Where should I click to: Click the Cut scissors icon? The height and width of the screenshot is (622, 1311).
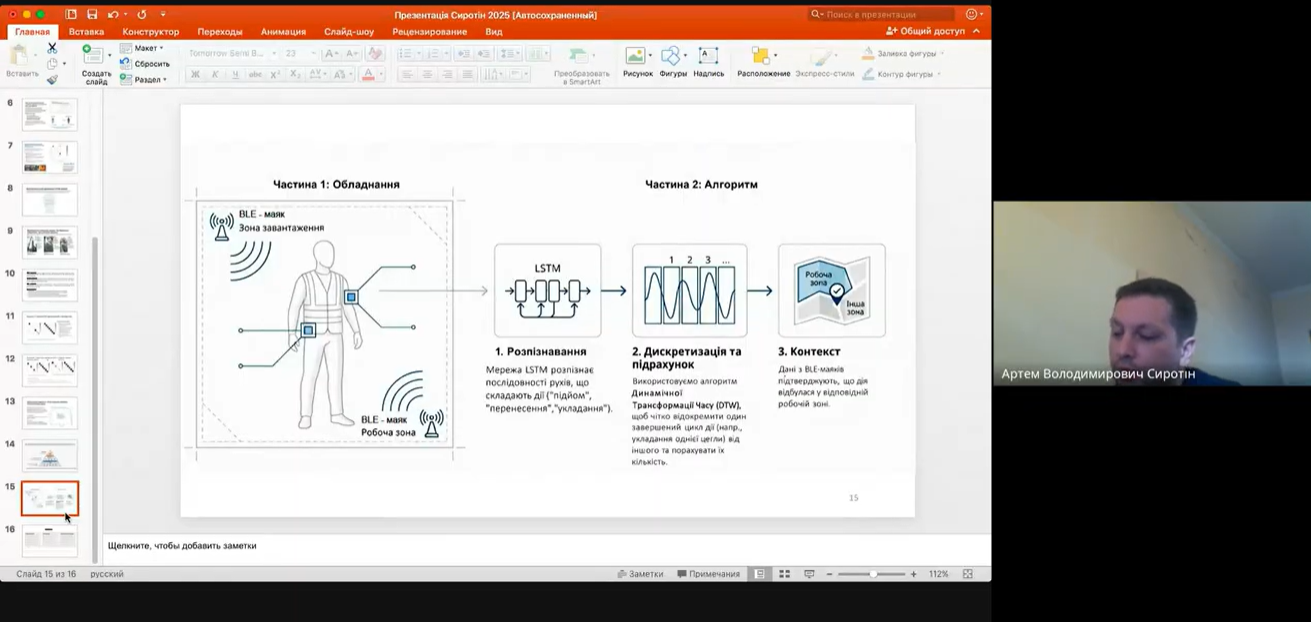(52, 48)
